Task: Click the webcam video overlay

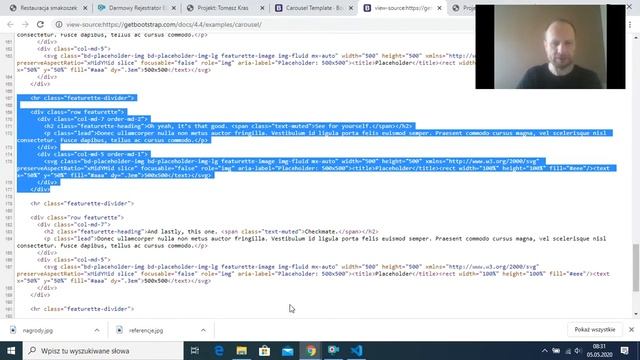Action: 550,47
